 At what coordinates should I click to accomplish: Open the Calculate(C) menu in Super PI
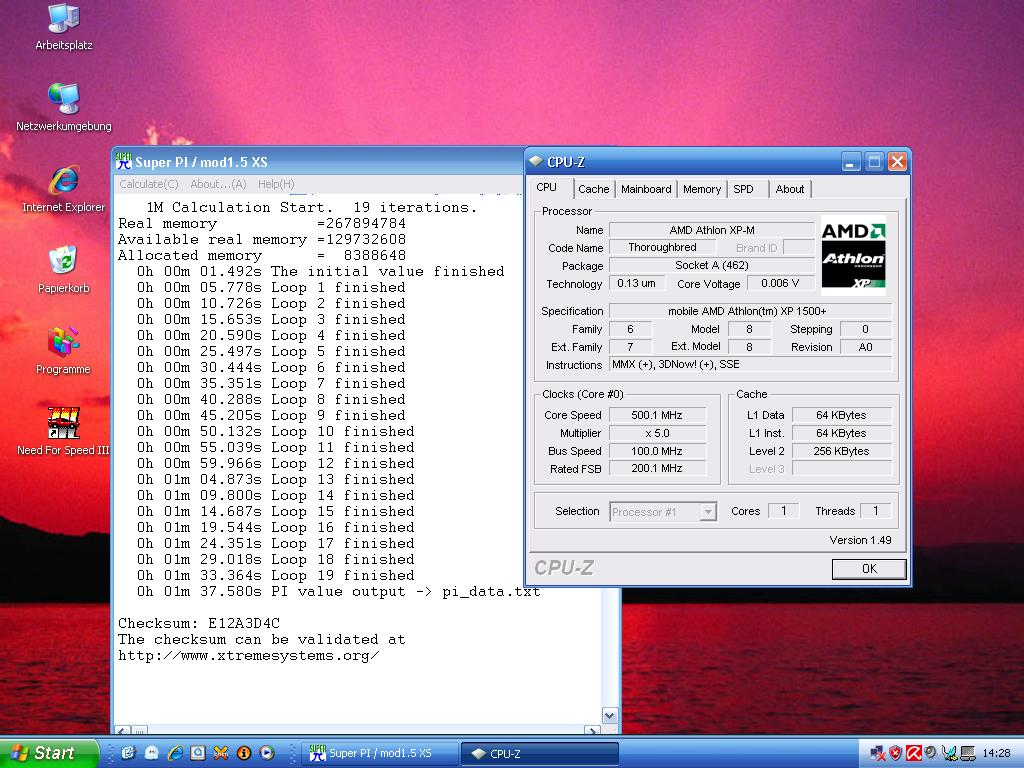148,184
